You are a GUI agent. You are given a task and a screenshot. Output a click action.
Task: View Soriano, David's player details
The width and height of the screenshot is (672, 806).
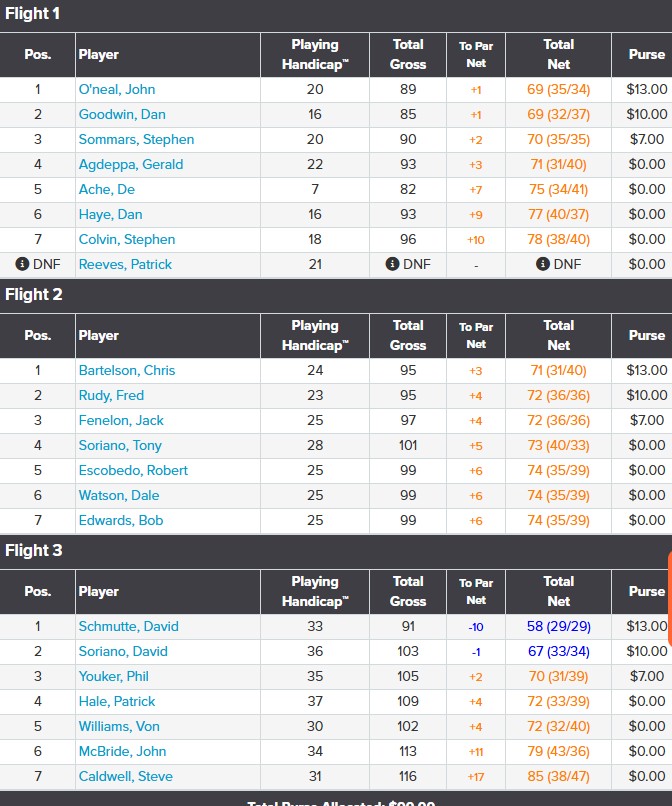click(x=123, y=651)
